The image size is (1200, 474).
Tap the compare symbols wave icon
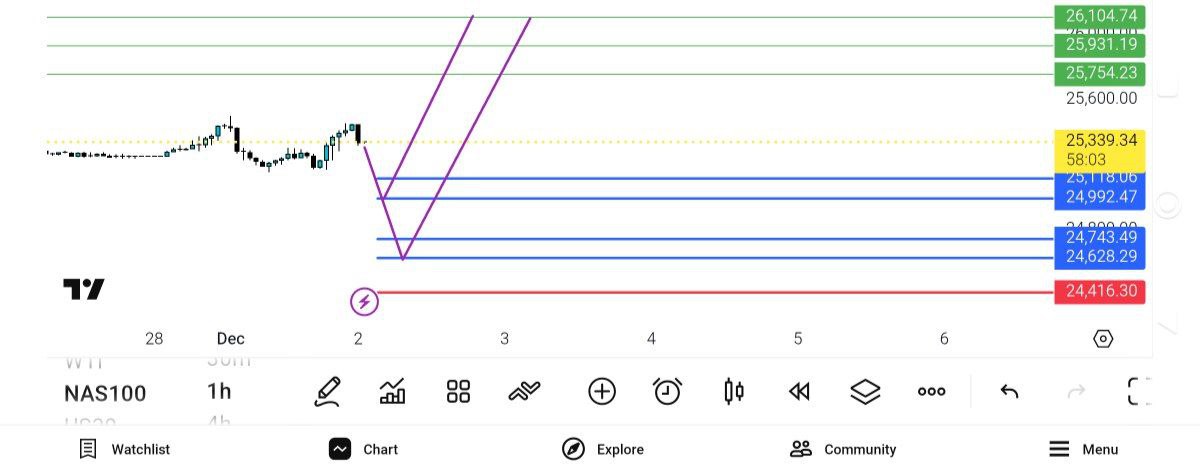pos(525,392)
